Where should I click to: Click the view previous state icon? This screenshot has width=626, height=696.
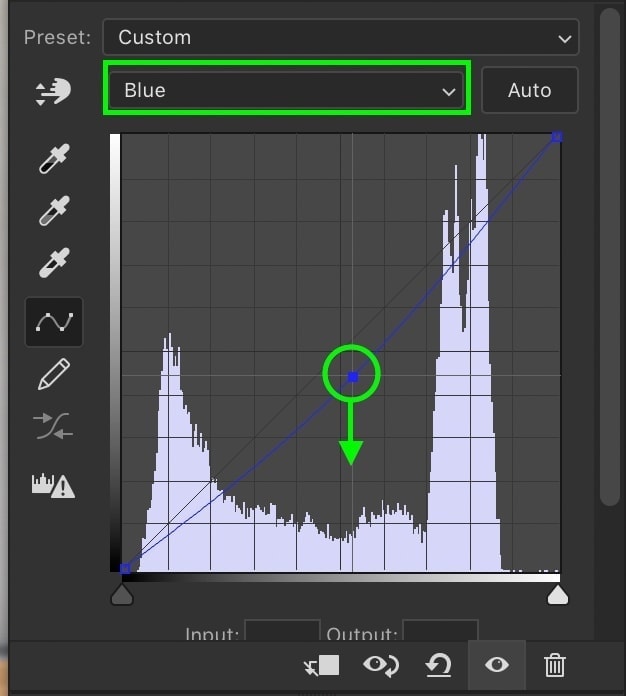pos(381,665)
